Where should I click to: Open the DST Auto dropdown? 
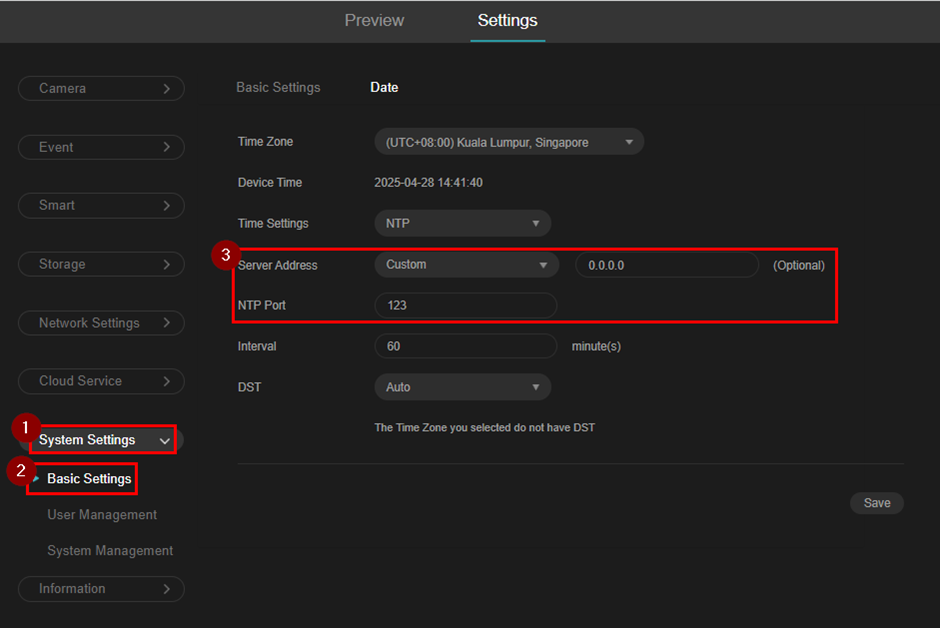[462, 387]
